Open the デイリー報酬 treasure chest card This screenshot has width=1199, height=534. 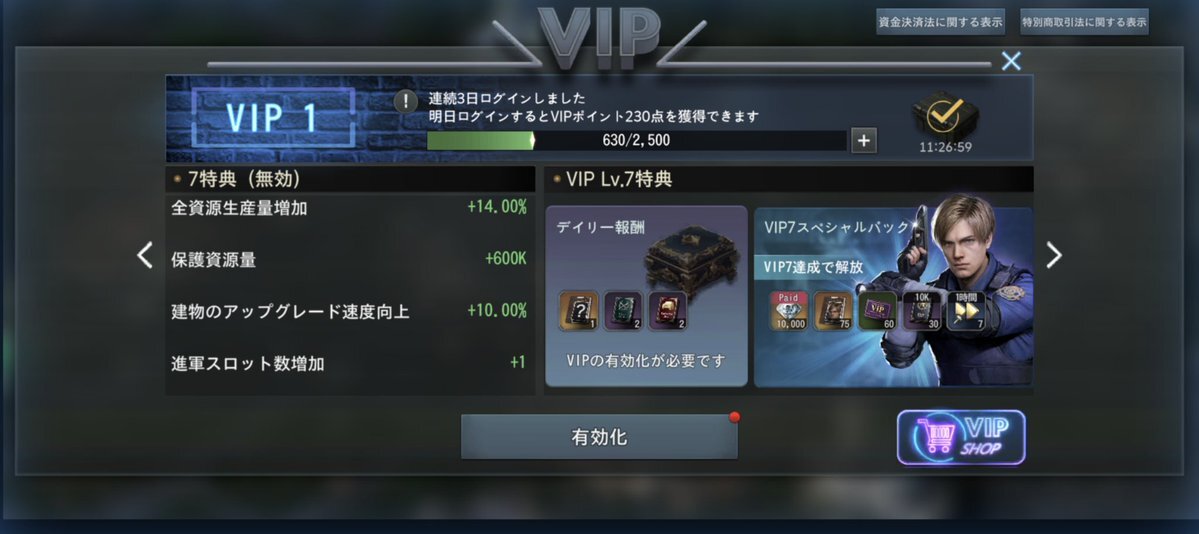click(x=646, y=296)
